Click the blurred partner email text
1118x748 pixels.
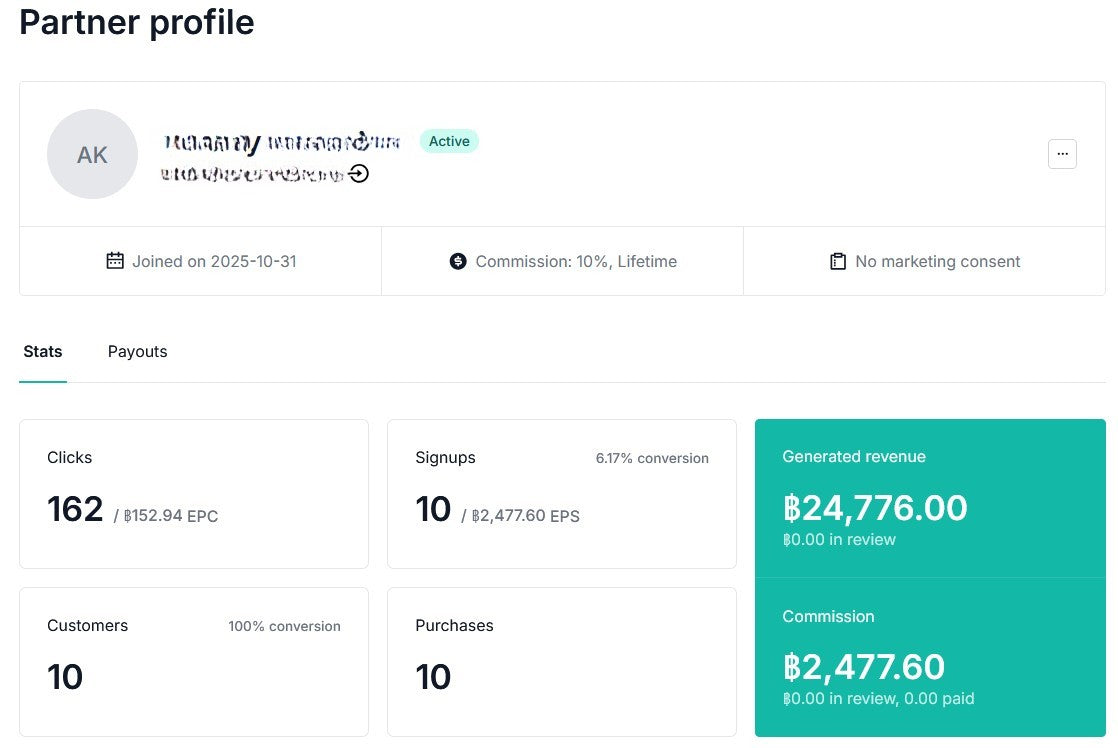pos(251,174)
